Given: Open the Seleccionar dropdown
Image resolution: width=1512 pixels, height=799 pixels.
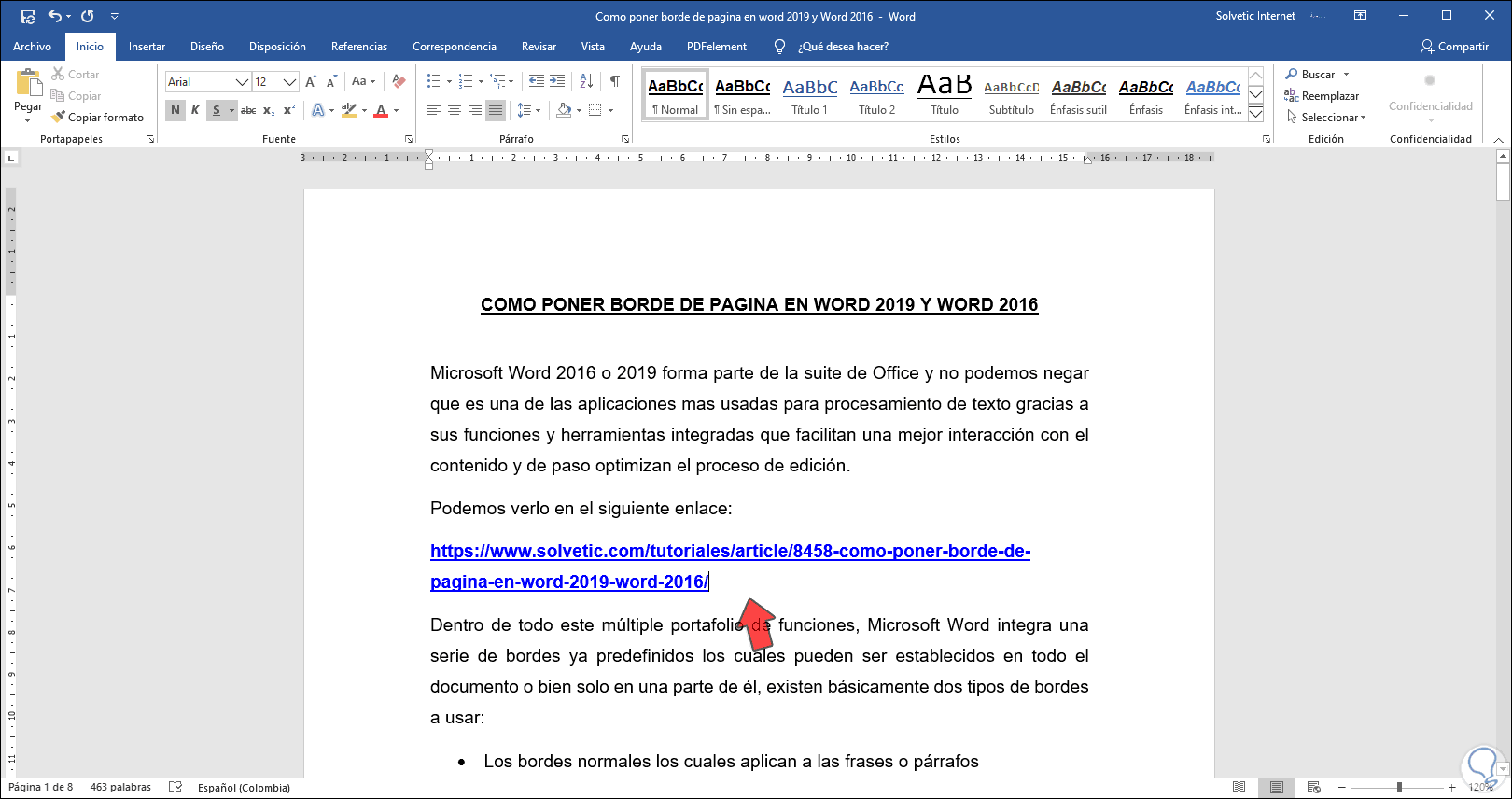Looking at the screenshot, I should tap(1326, 117).
